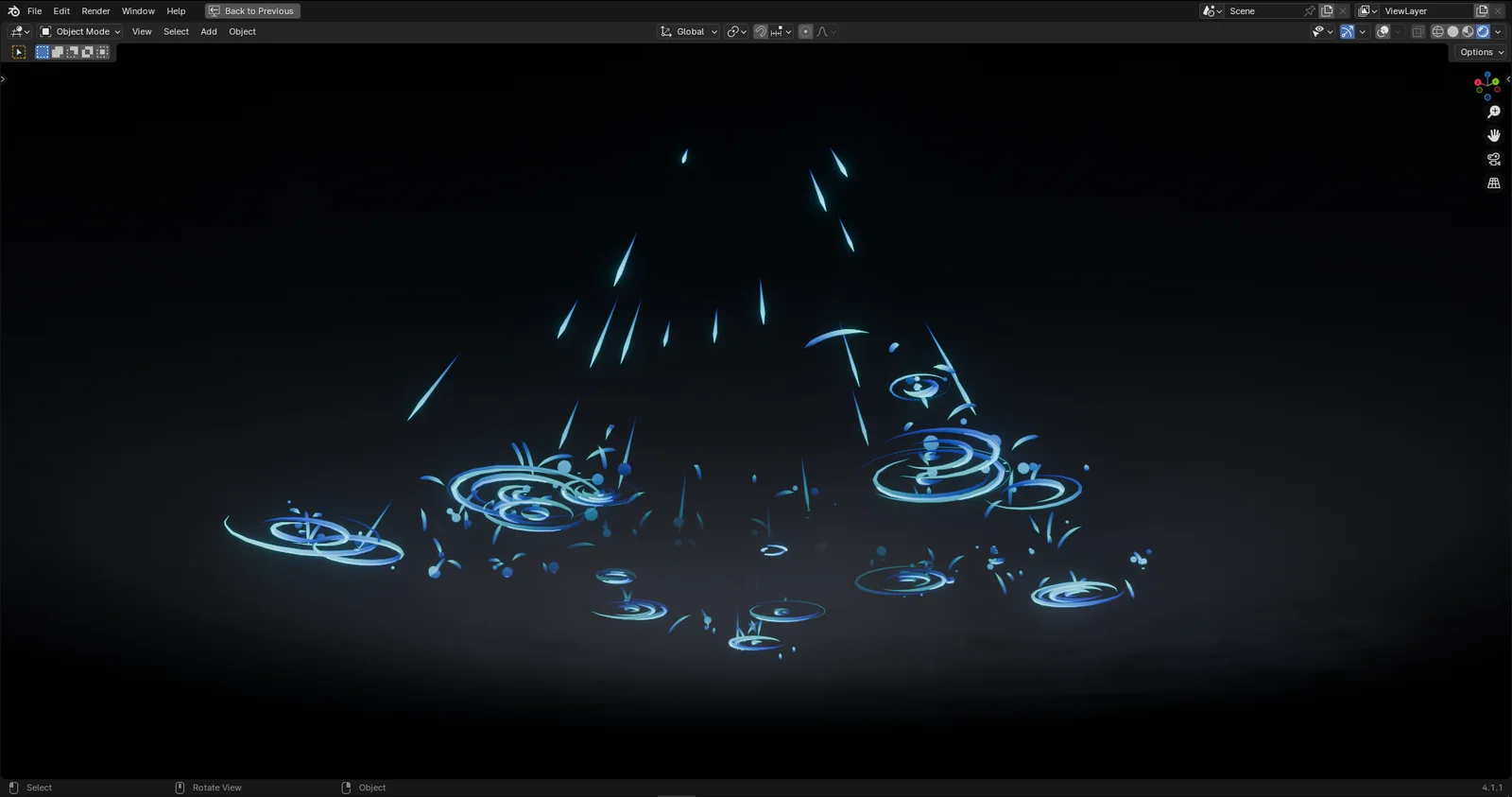The width and height of the screenshot is (1512, 797).
Task: Open the Help menu
Action: pyautogui.click(x=176, y=11)
